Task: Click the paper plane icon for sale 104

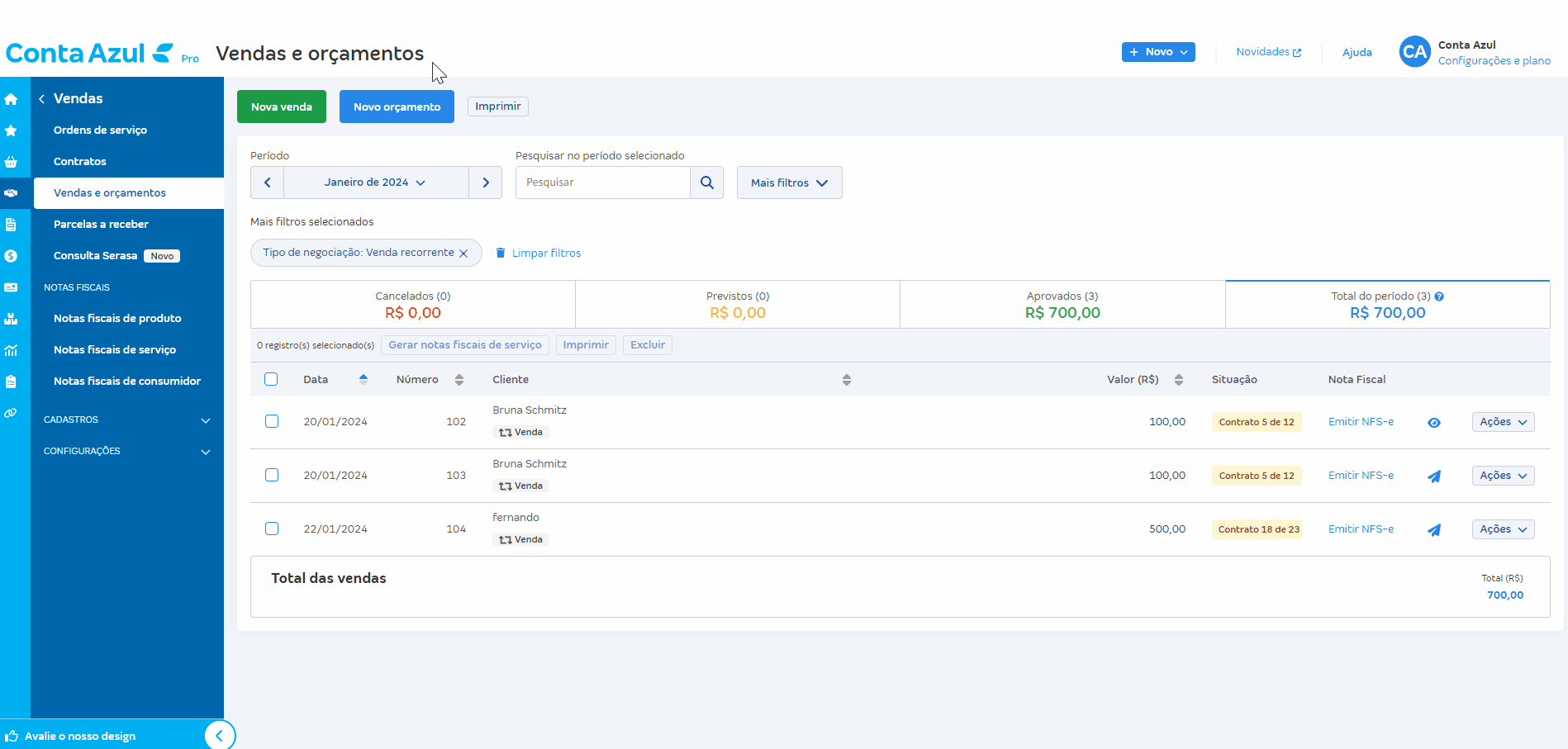Action: click(1434, 530)
